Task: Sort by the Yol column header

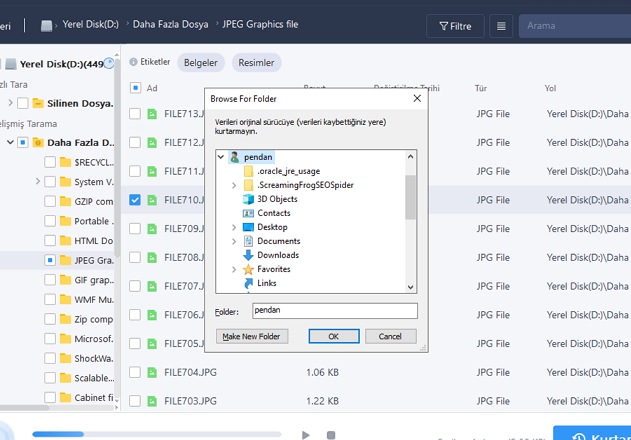Action: coord(551,88)
